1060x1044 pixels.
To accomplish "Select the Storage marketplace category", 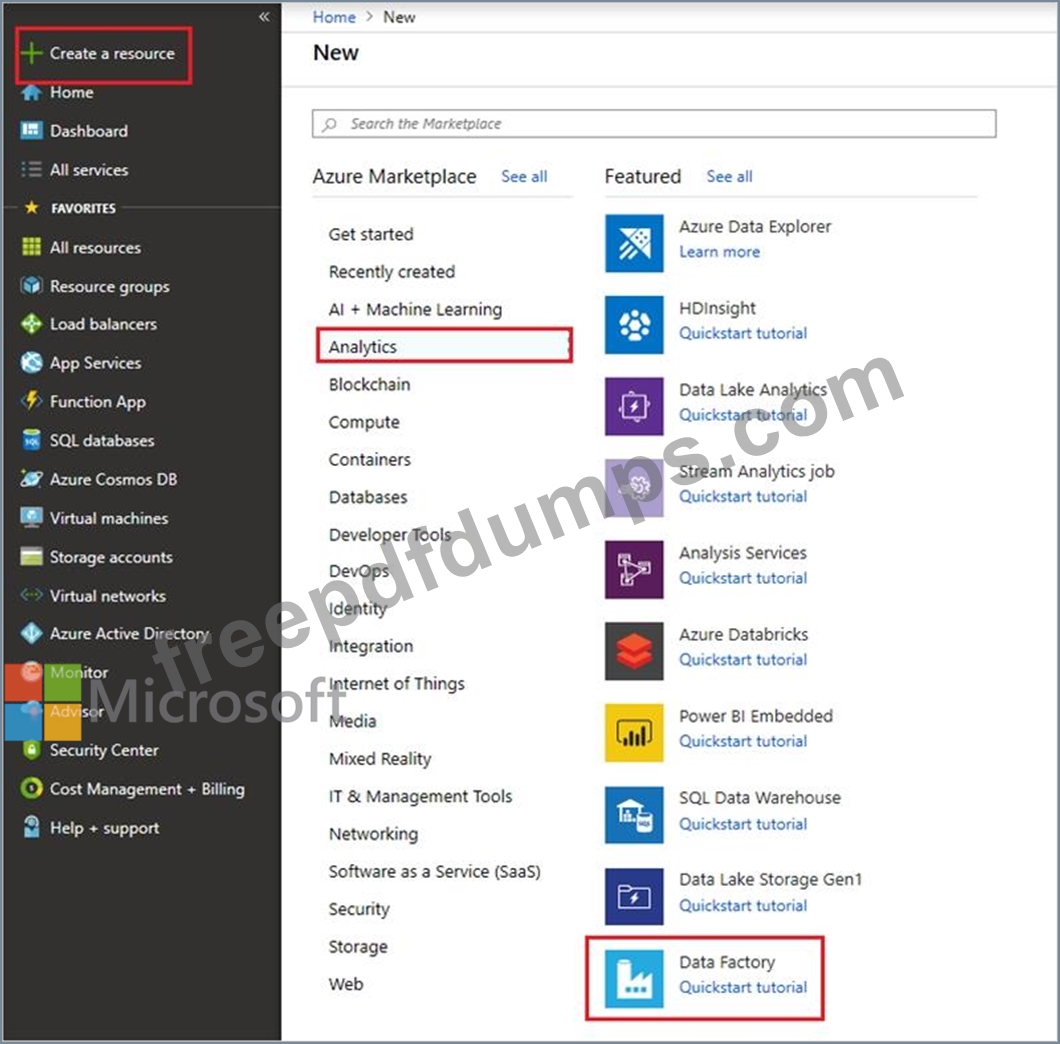I will pos(358,947).
